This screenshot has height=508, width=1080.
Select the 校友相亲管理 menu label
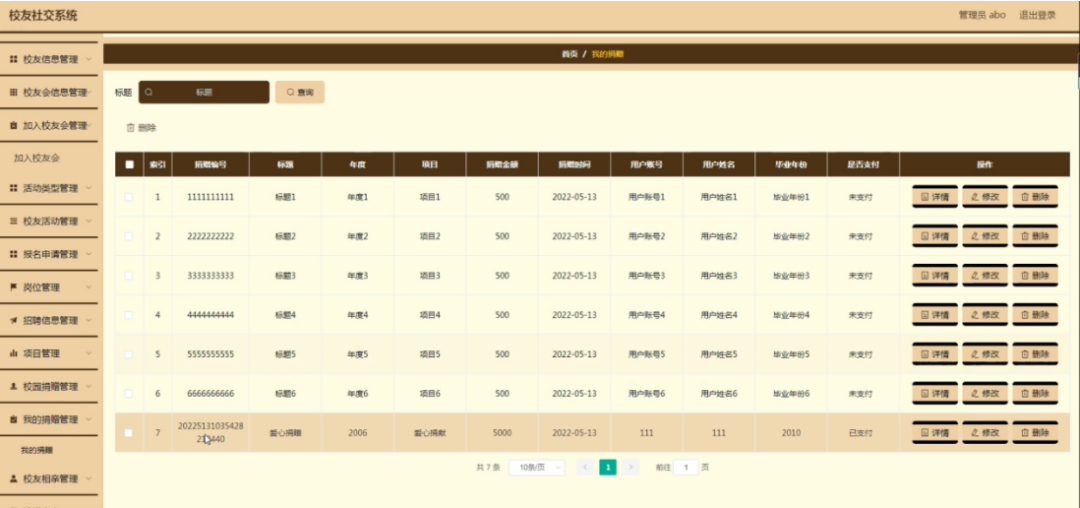(50, 478)
